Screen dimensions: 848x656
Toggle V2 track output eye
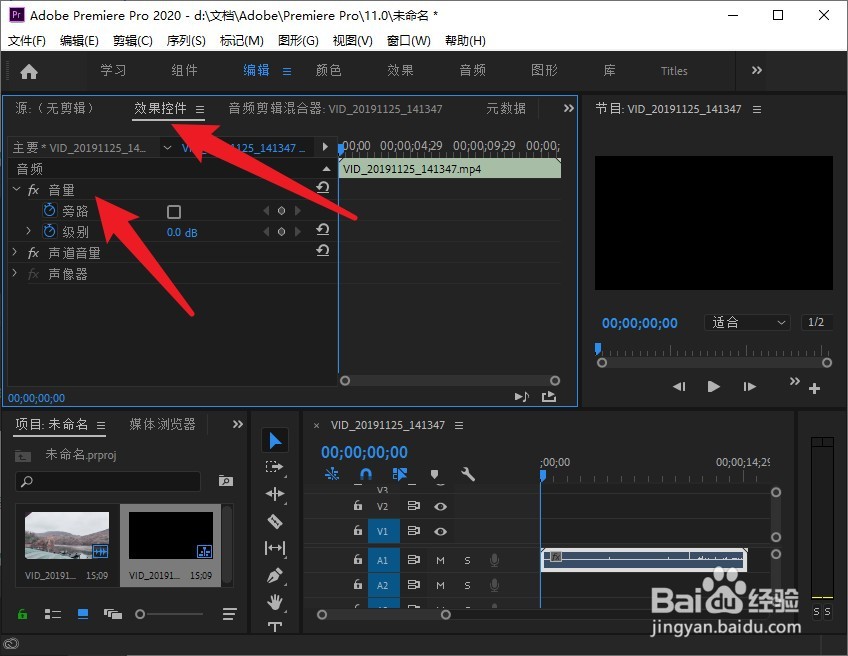click(440, 506)
